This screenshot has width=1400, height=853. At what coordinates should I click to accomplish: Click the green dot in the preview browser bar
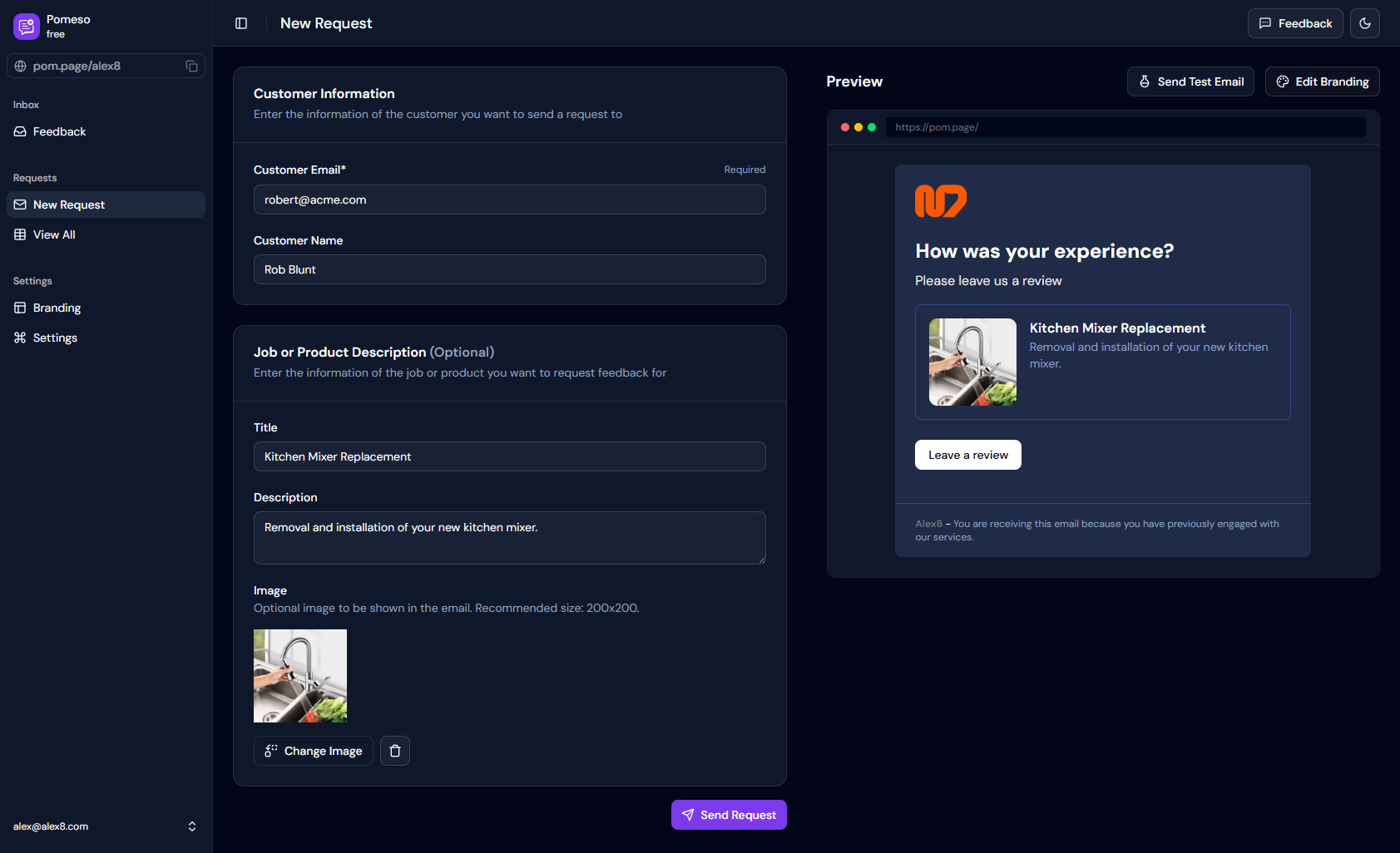click(x=872, y=127)
